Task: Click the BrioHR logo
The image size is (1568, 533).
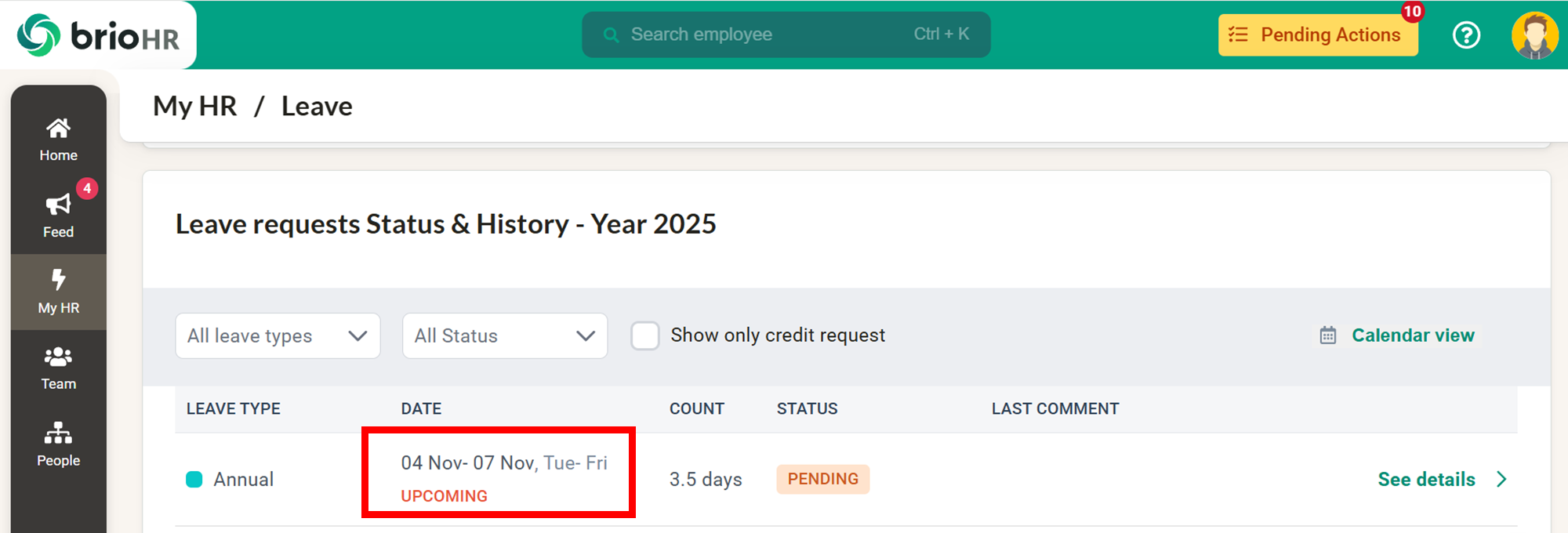Action: 99,35
